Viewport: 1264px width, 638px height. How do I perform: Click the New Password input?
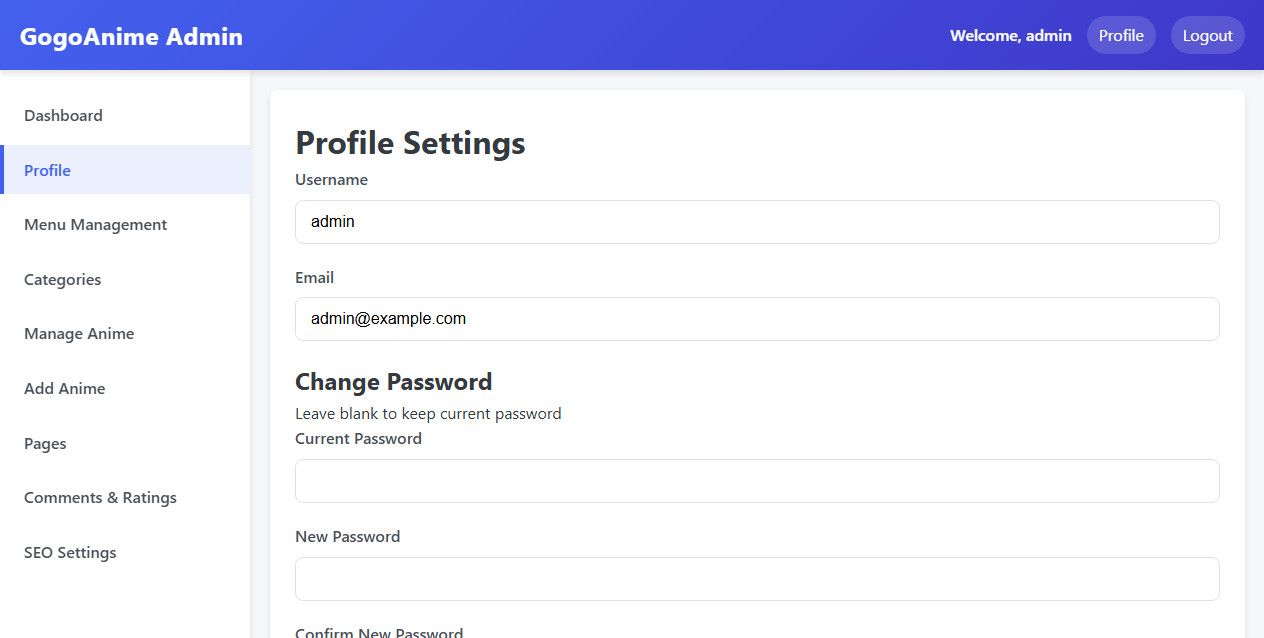[756, 579]
